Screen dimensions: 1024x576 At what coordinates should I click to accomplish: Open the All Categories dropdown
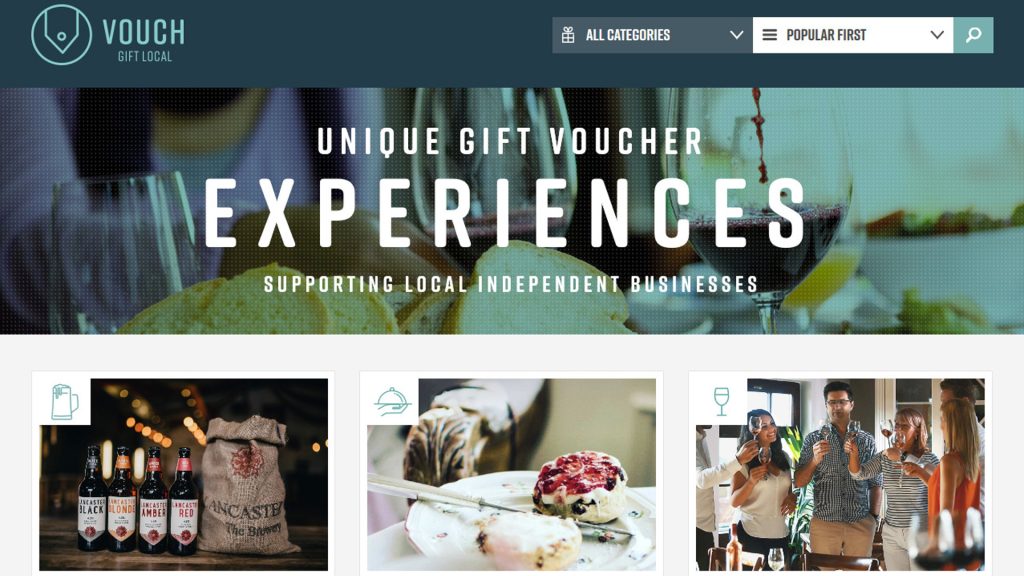click(652, 35)
